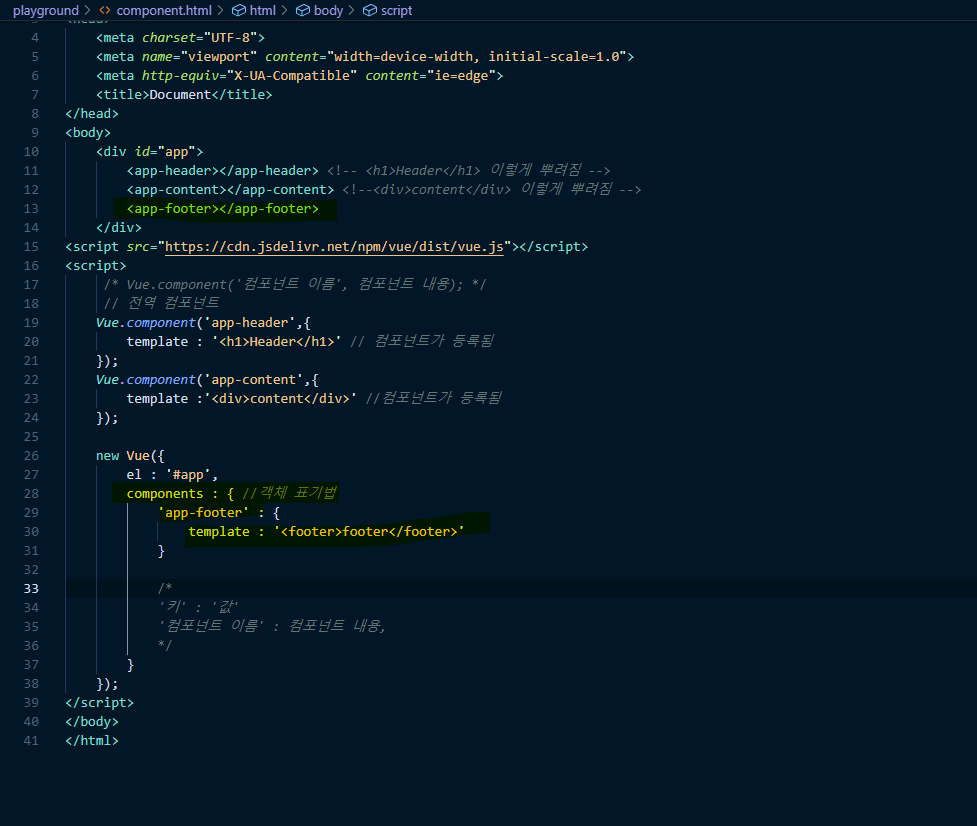Open the html symbol breadcrumb
Screen dimensions: 977x826
(262, 11)
